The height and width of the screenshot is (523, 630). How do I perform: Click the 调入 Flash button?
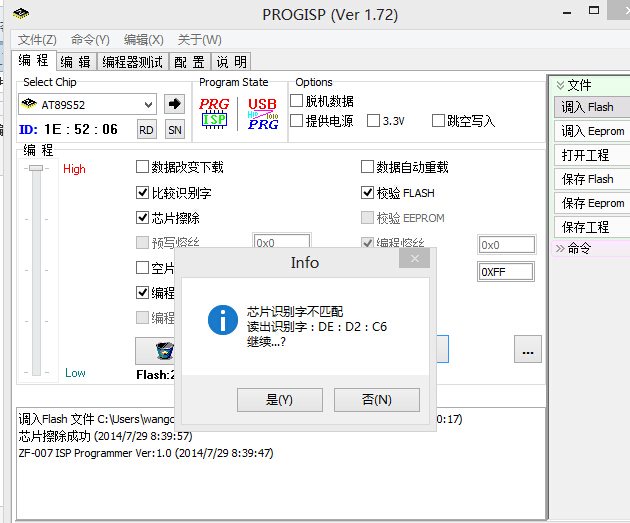coord(590,107)
